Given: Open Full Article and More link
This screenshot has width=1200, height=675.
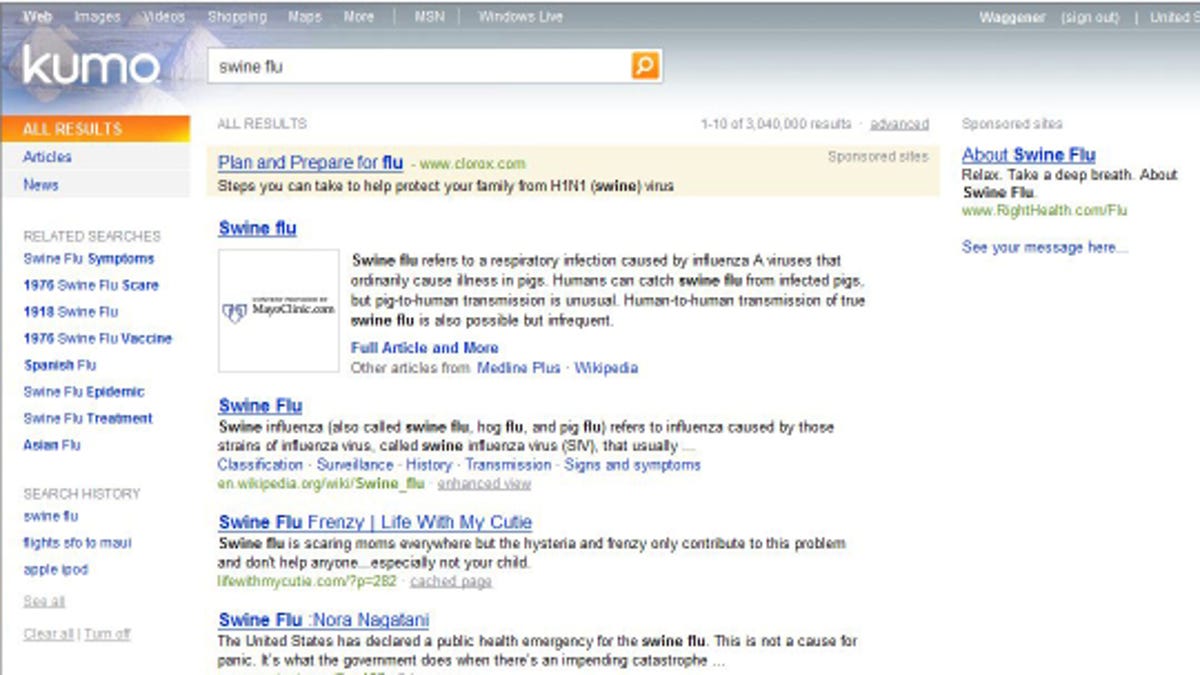Looking at the screenshot, I should (x=424, y=348).
